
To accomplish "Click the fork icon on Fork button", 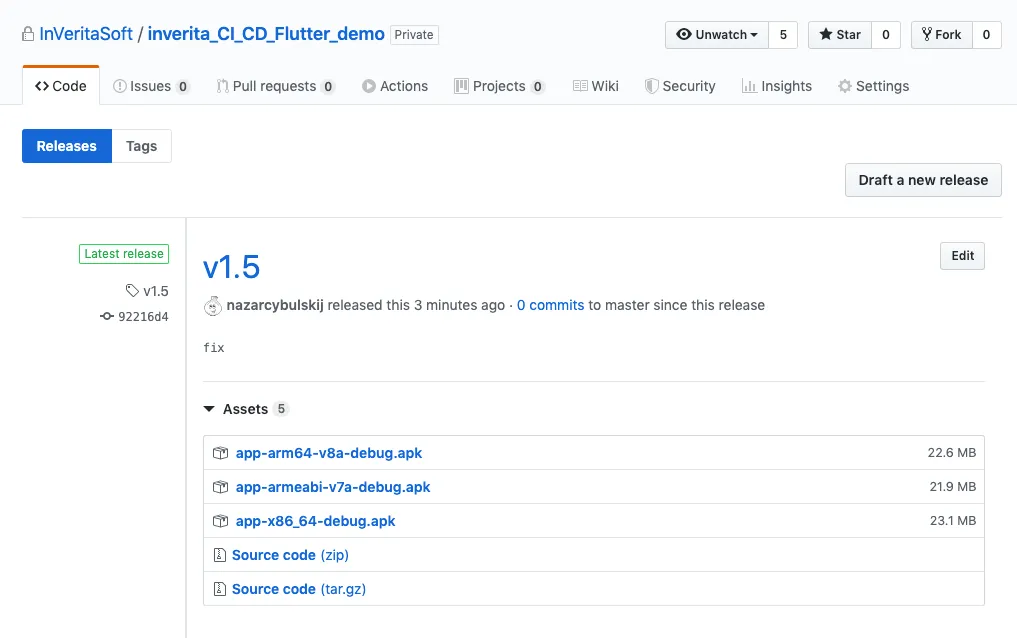I will pyautogui.click(x=927, y=34).
